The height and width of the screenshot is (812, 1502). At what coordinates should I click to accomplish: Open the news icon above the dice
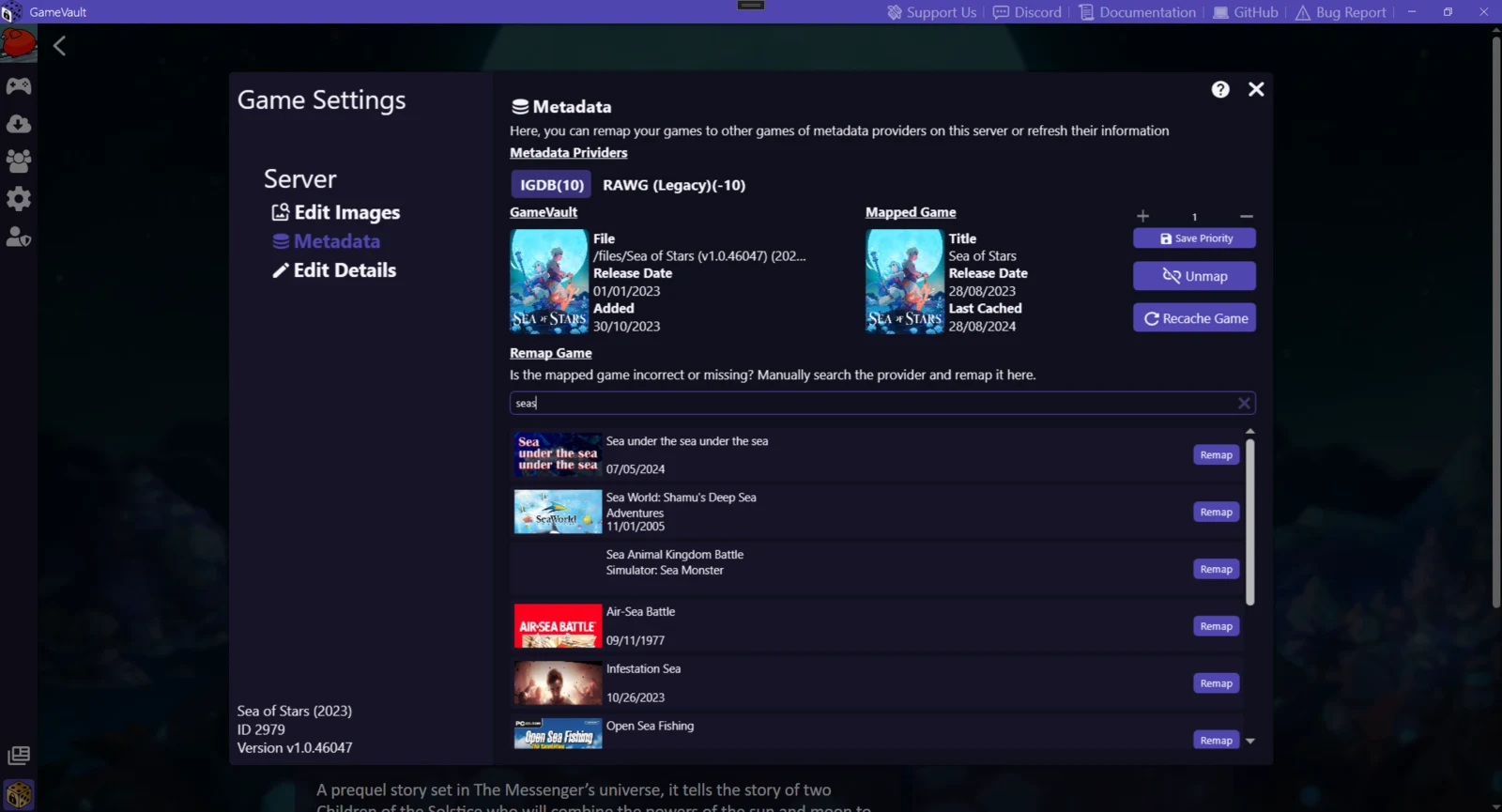tap(19, 756)
